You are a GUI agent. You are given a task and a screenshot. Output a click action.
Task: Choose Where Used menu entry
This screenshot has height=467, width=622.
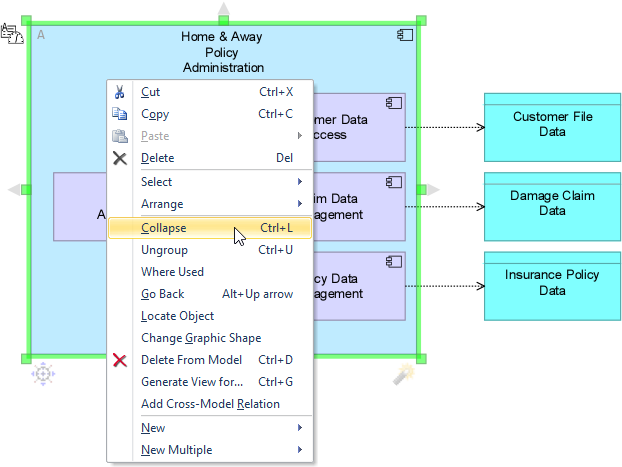click(172, 272)
